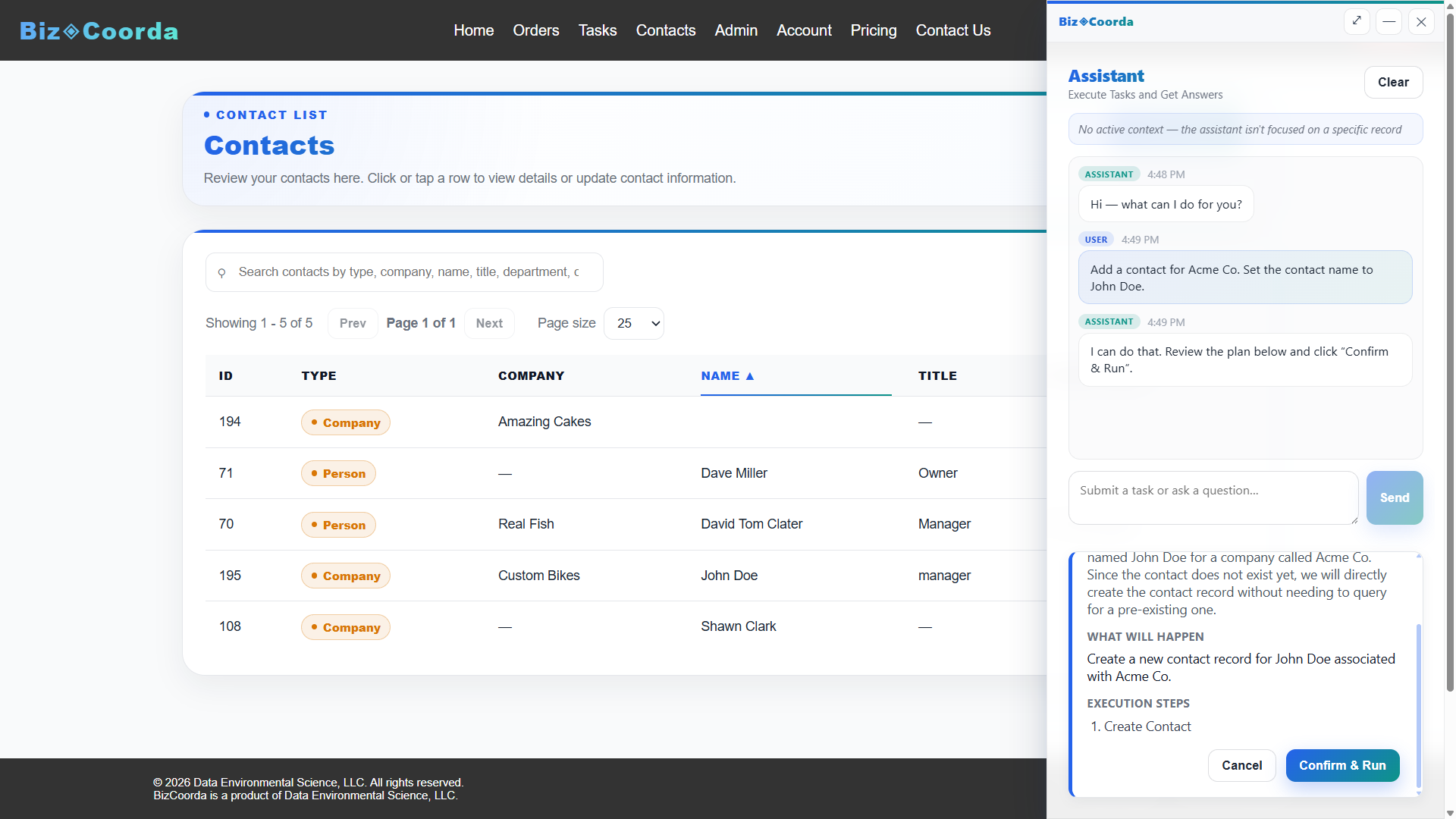Clear the assistant conversation
Image resolution: width=1456 pixels, height=819 pixels.
(1393, 82)
